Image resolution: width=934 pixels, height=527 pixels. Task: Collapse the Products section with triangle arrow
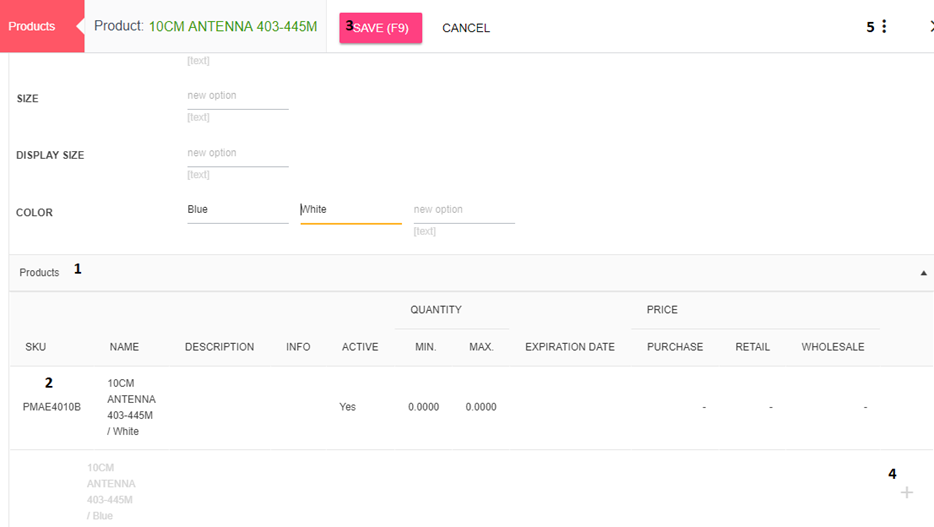point(922,273)
